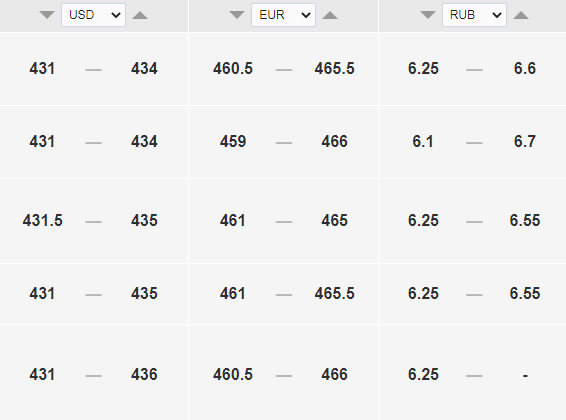The width and height of the screenshot is (566, 420).
Task: Select the 460.5 EUR buy rate in first row
Action: pos(233,69)
